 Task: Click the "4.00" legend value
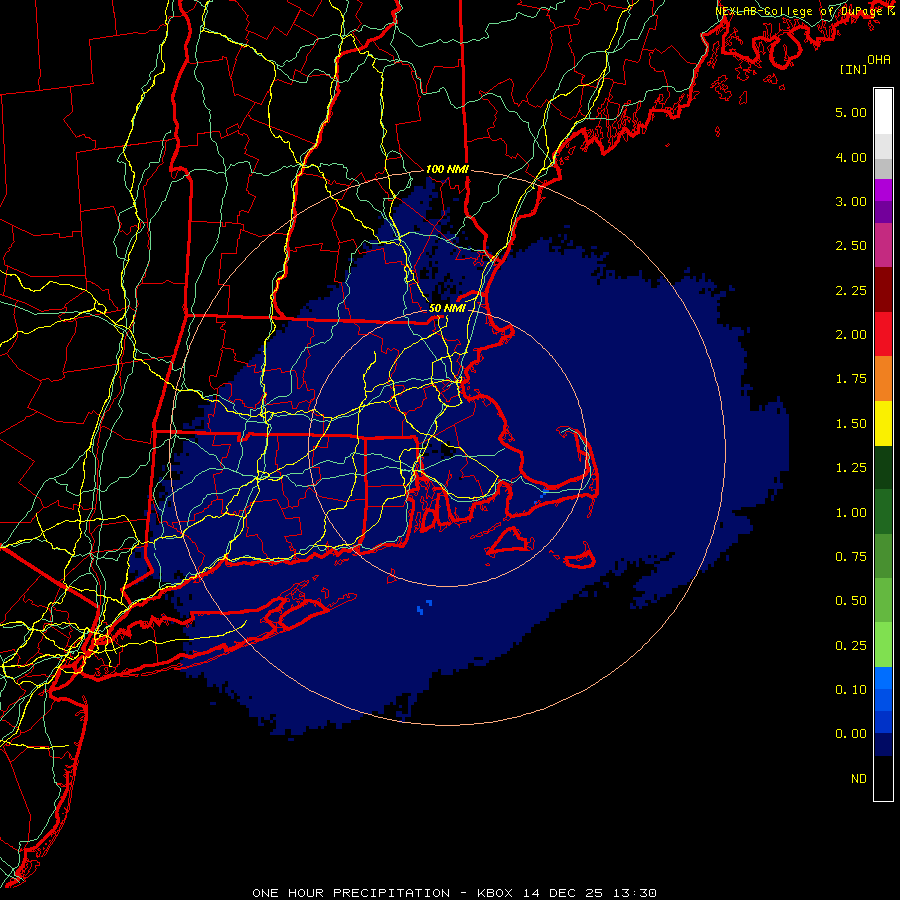[851, 157]
